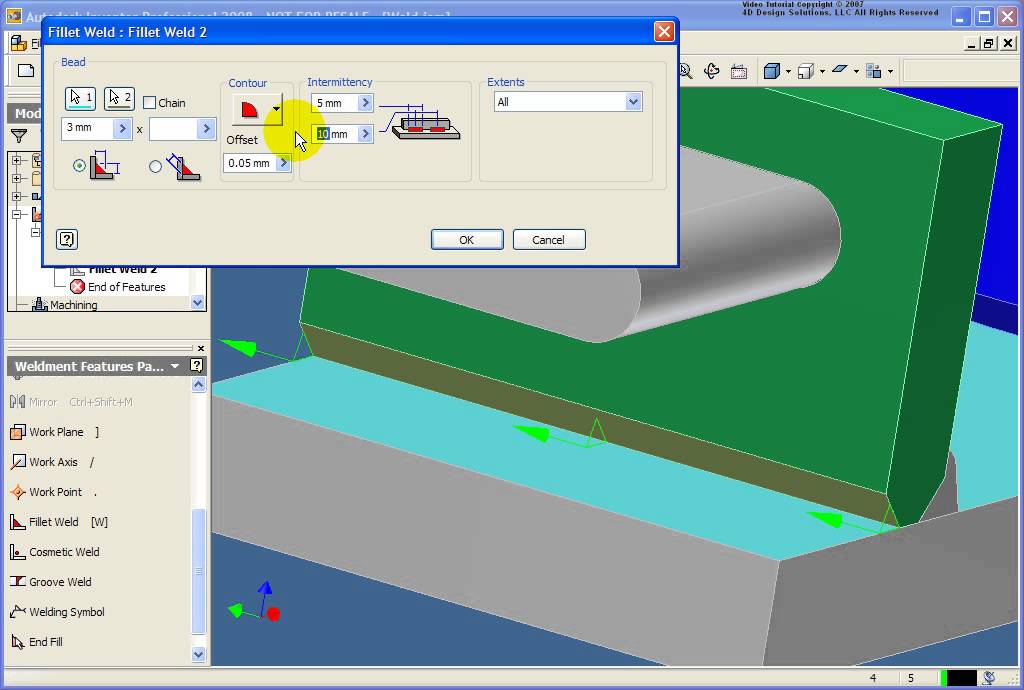Activate face set 1 selector
1024x690 pixels.
pos(80,99)
